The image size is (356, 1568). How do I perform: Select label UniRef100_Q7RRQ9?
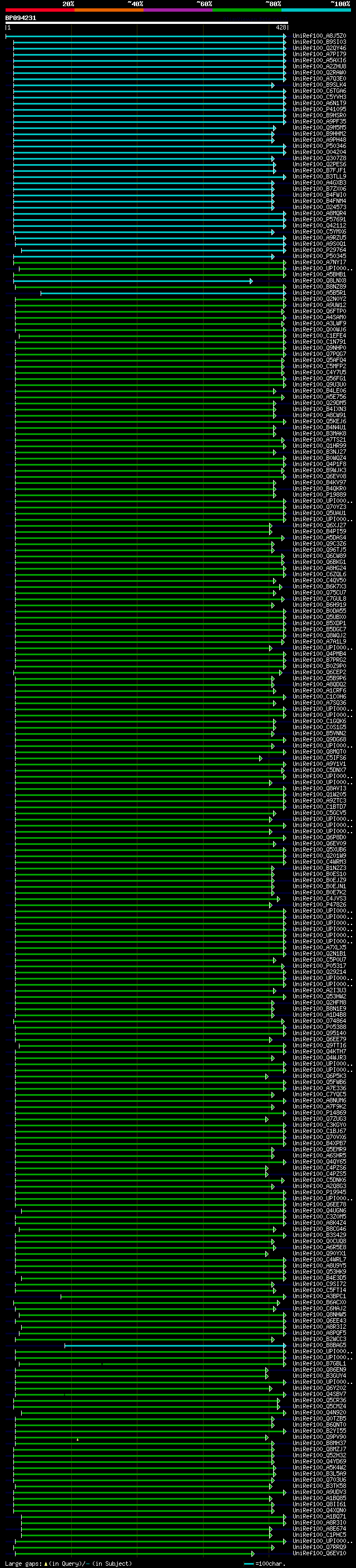[319, 1547]
